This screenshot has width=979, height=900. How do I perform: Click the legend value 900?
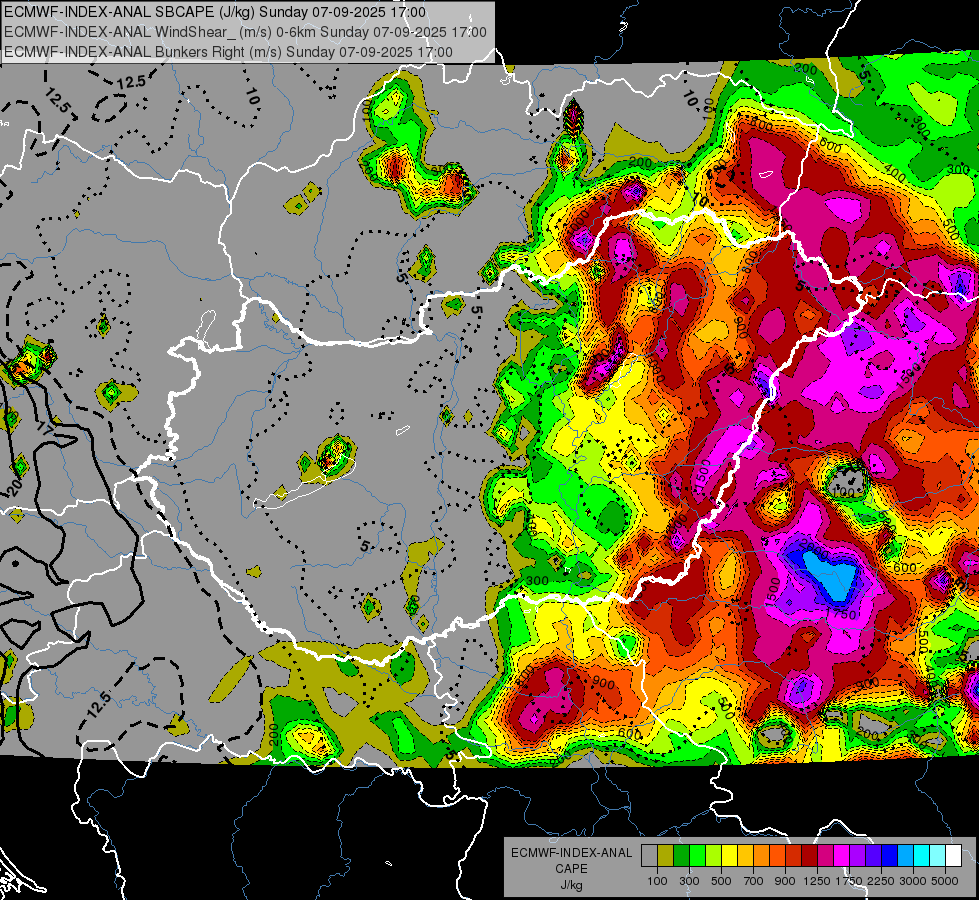click(x=785, y=881)
